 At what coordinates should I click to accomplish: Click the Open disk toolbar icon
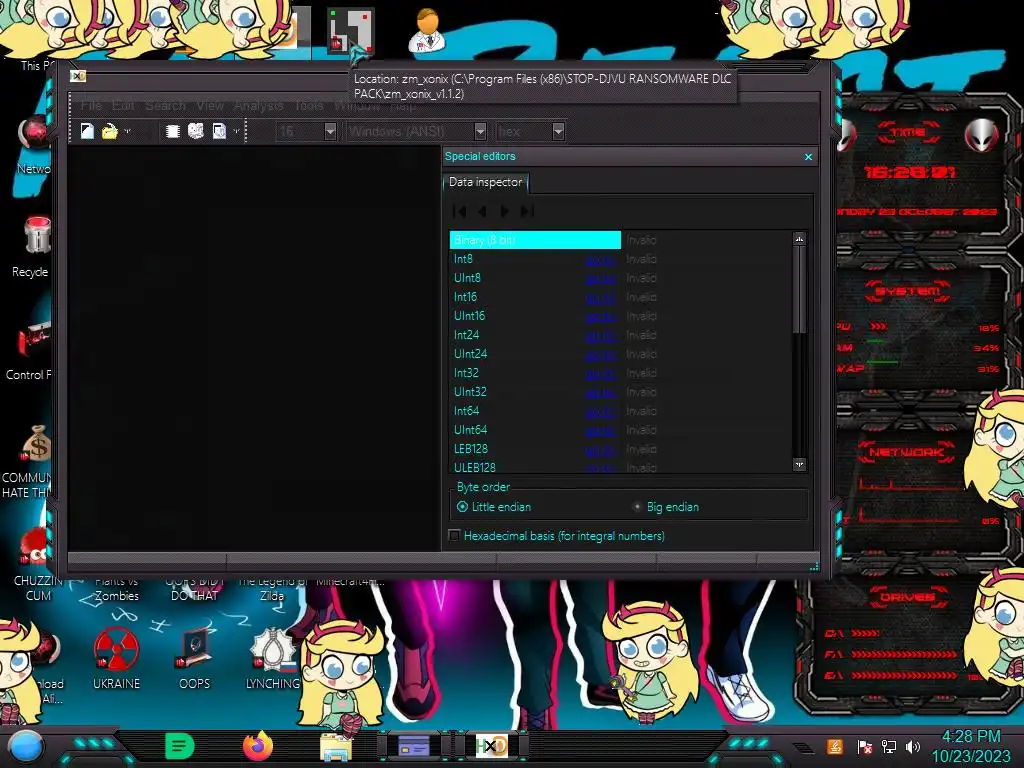coord(195,131)
